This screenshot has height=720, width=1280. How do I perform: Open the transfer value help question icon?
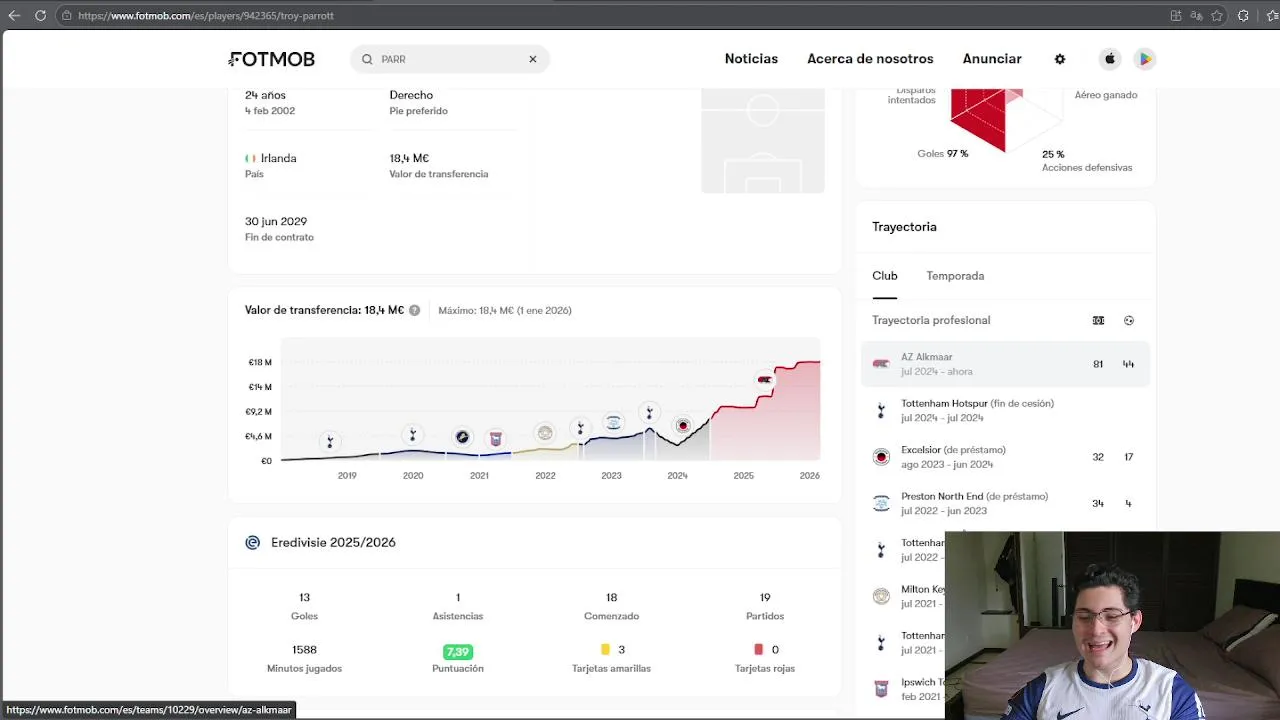coord(414,310)
